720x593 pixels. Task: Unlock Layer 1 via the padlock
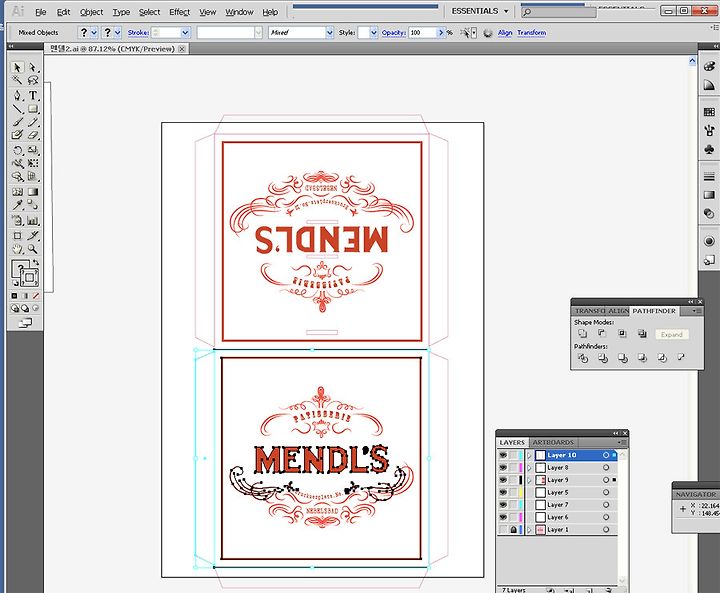coord(513,530)
